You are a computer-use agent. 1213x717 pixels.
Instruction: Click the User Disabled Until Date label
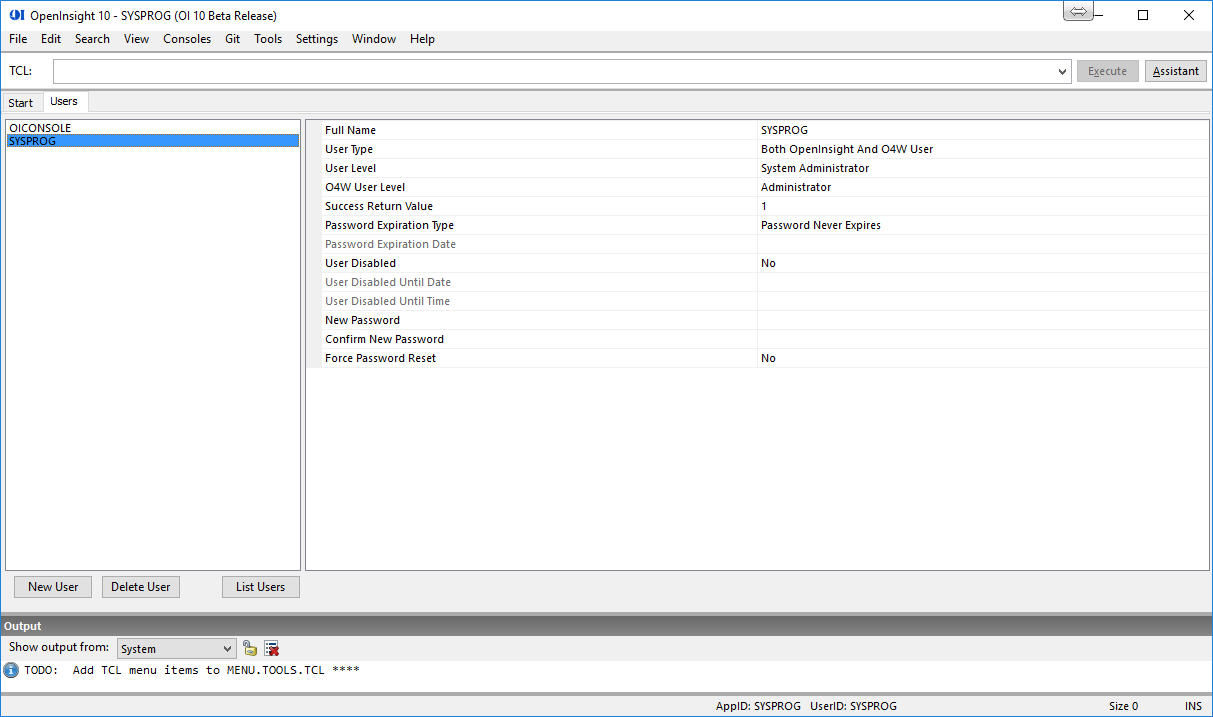[x=388, y=282]
